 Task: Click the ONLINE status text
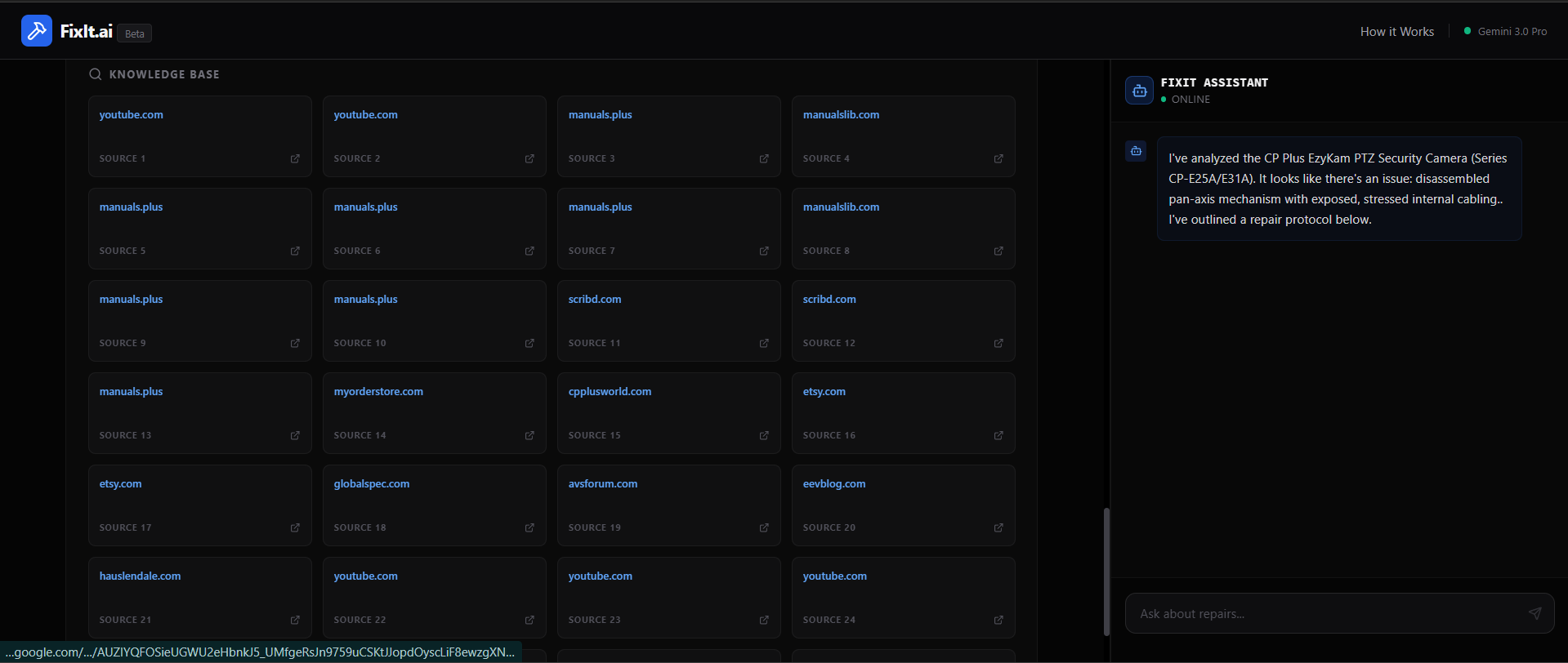tap(1191, 100)
